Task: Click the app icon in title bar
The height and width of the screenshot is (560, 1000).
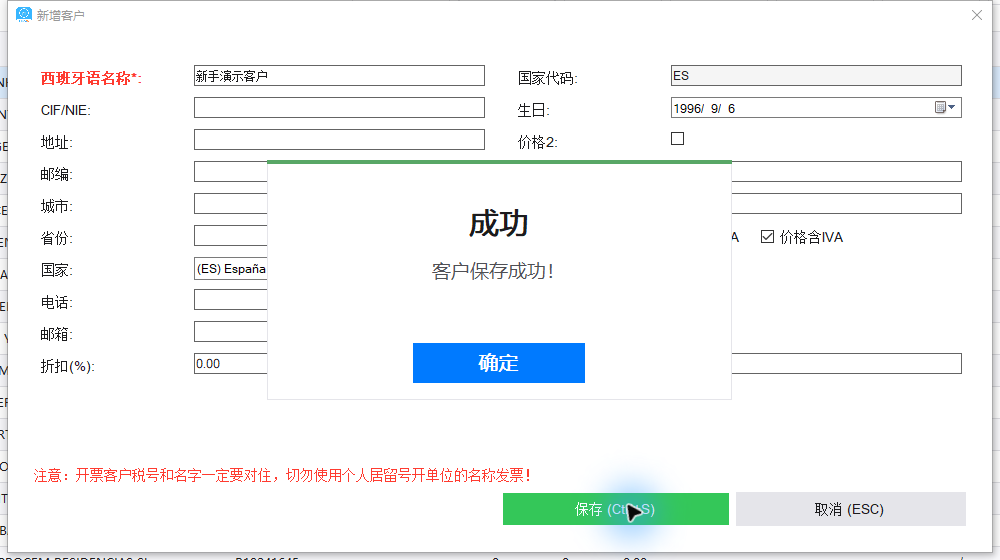Action: point(24,14)
